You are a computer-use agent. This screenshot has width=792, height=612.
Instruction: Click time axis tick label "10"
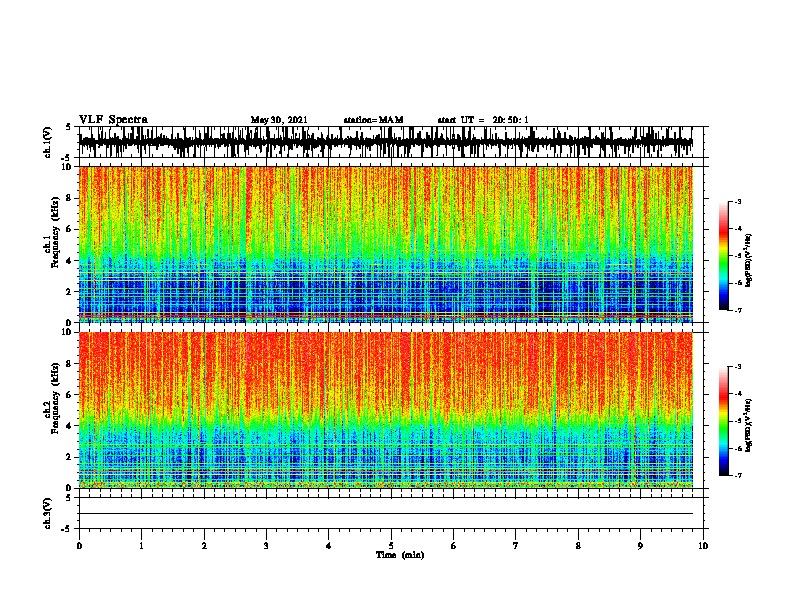[703, 546]
